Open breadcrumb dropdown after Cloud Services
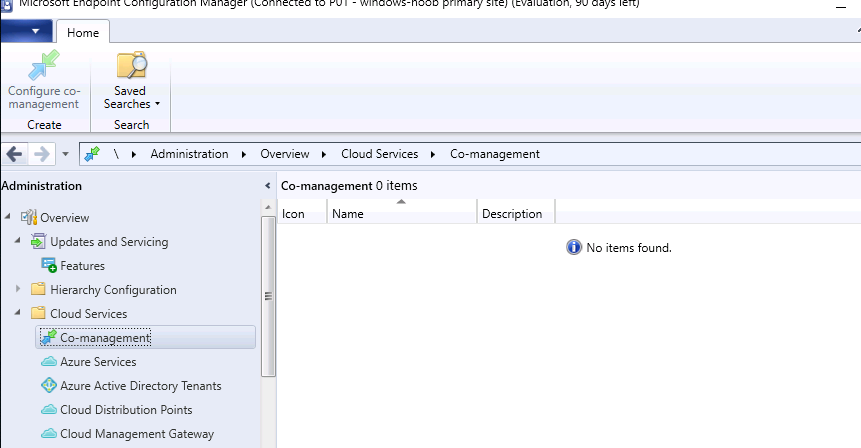Viewport: 861px width, 448px height. coord(433,154)
